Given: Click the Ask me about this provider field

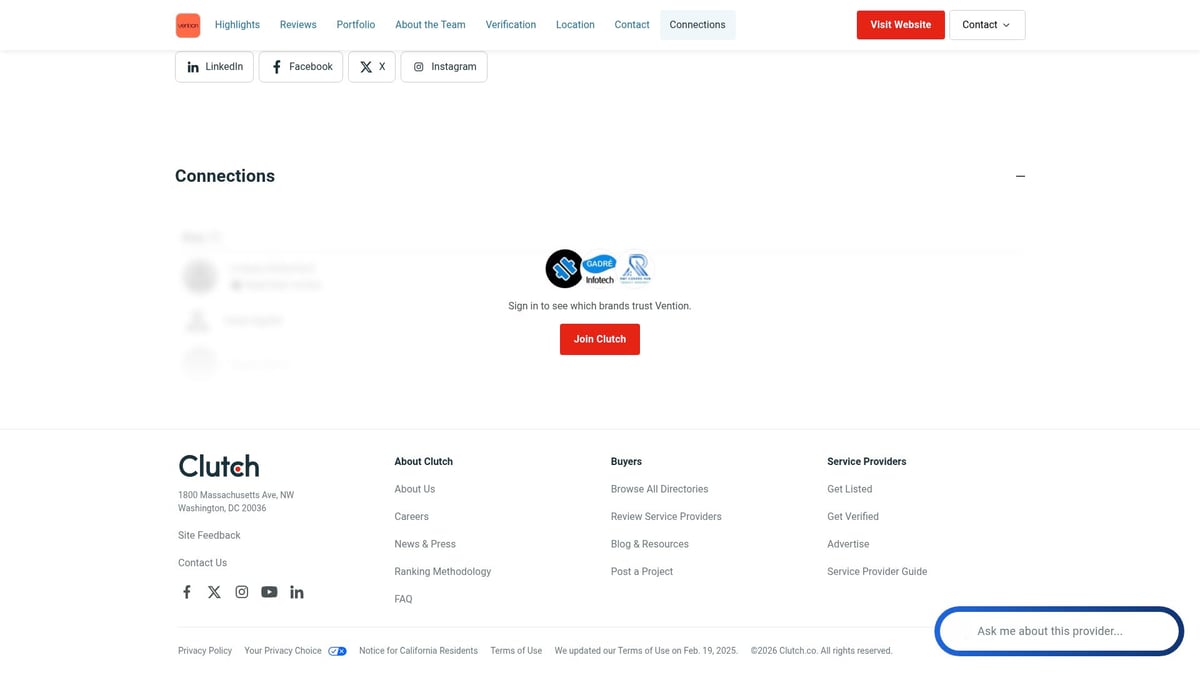Looking at the screenshot, I should point(1058,631).
